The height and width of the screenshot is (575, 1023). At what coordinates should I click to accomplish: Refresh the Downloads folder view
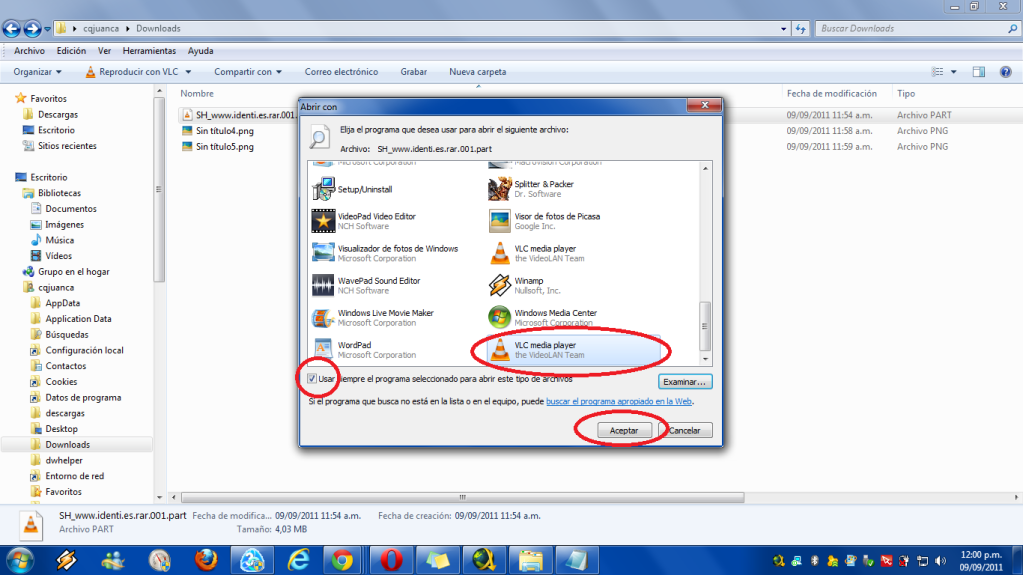801,29
